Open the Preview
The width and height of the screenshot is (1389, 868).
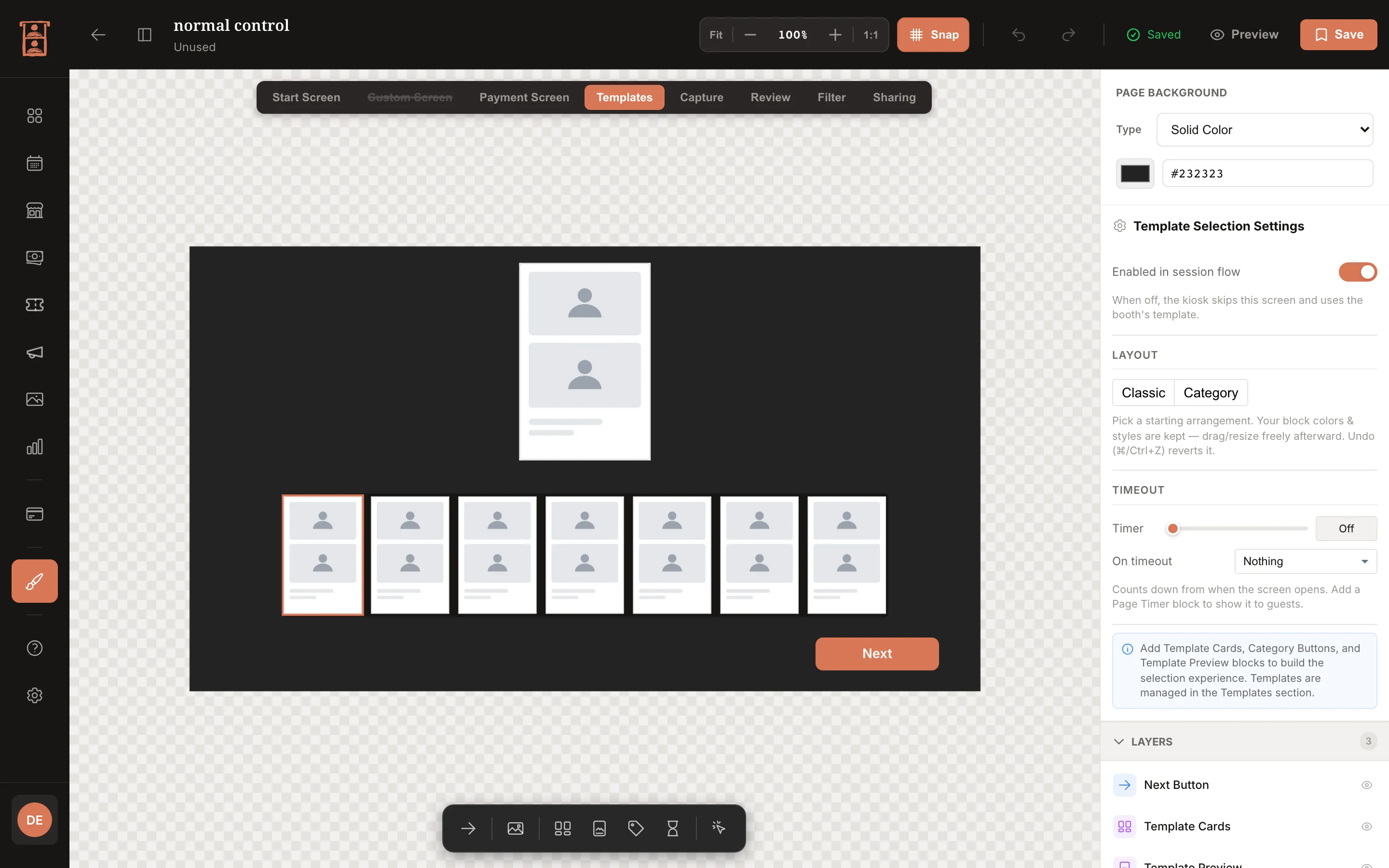pyautogui.click(x=1244, y=34)
